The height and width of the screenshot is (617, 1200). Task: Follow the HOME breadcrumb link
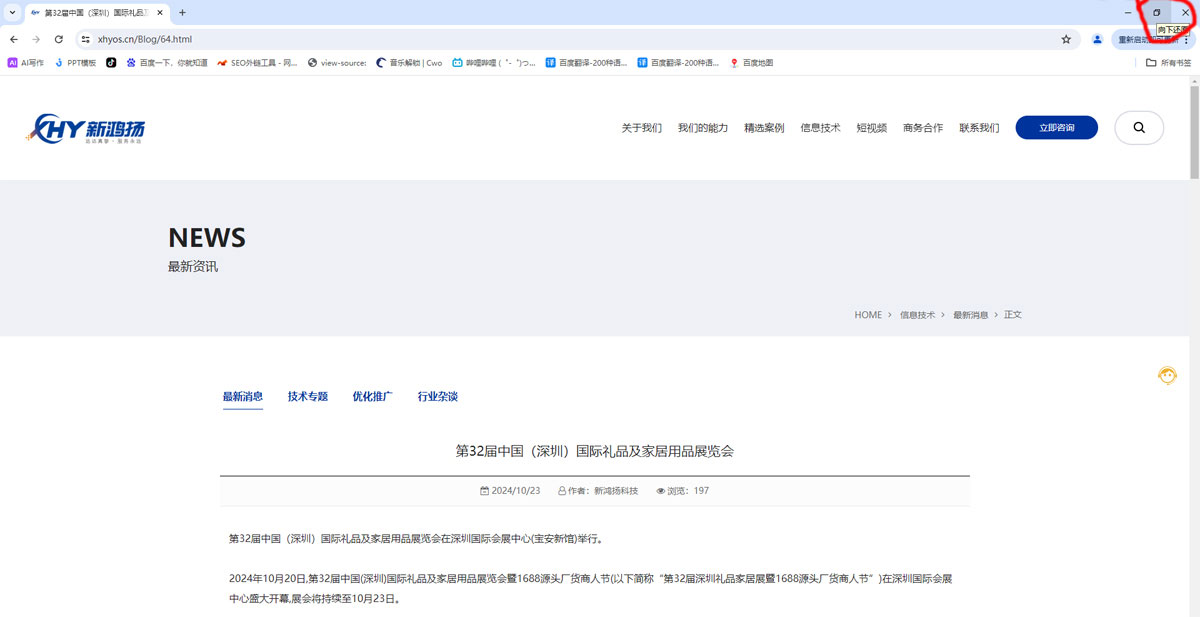[x=867, y=315]
